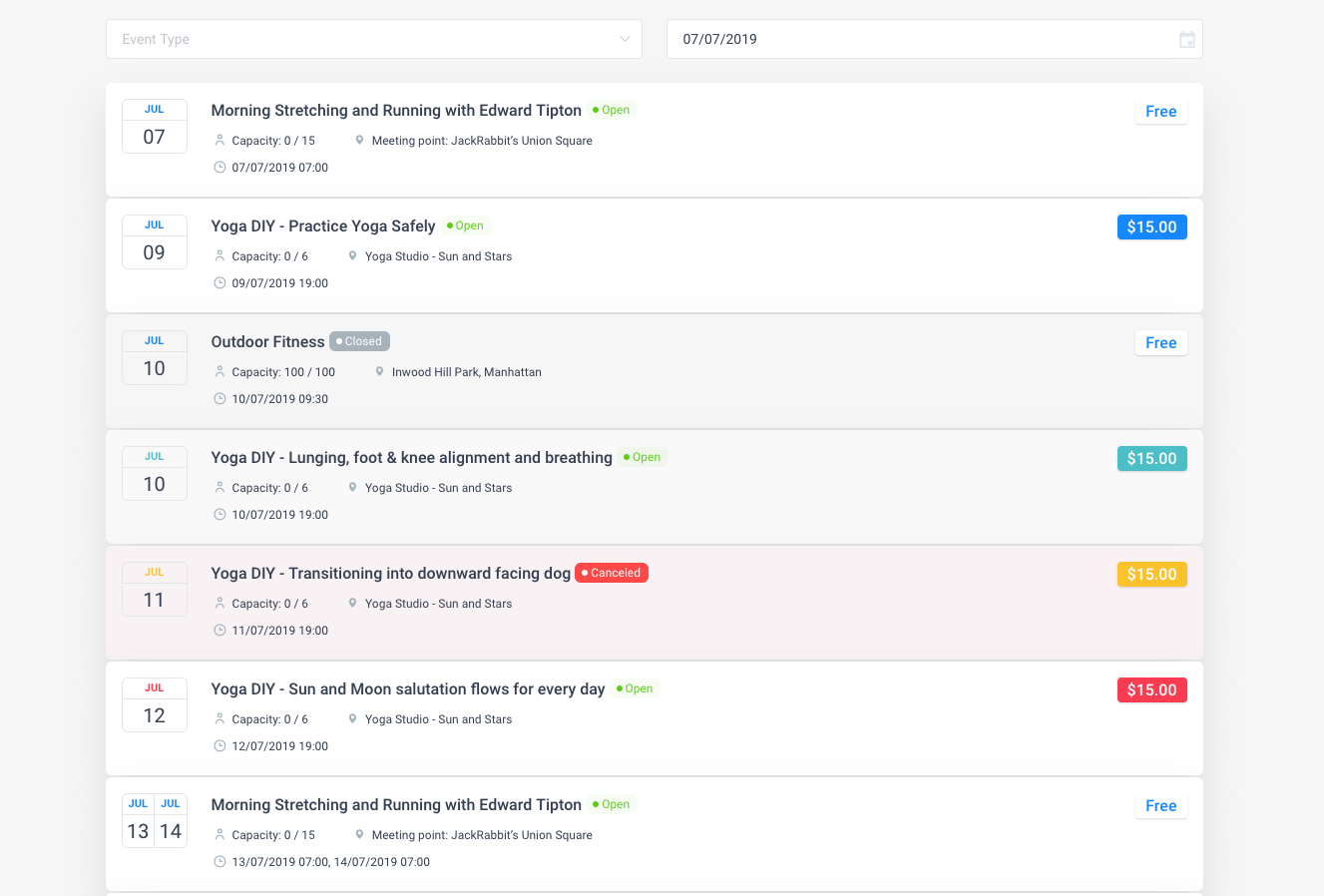This screenshot has height=896, width=1324.
Task: Select the JUL 07 date tile
Action: pos(154,126)
